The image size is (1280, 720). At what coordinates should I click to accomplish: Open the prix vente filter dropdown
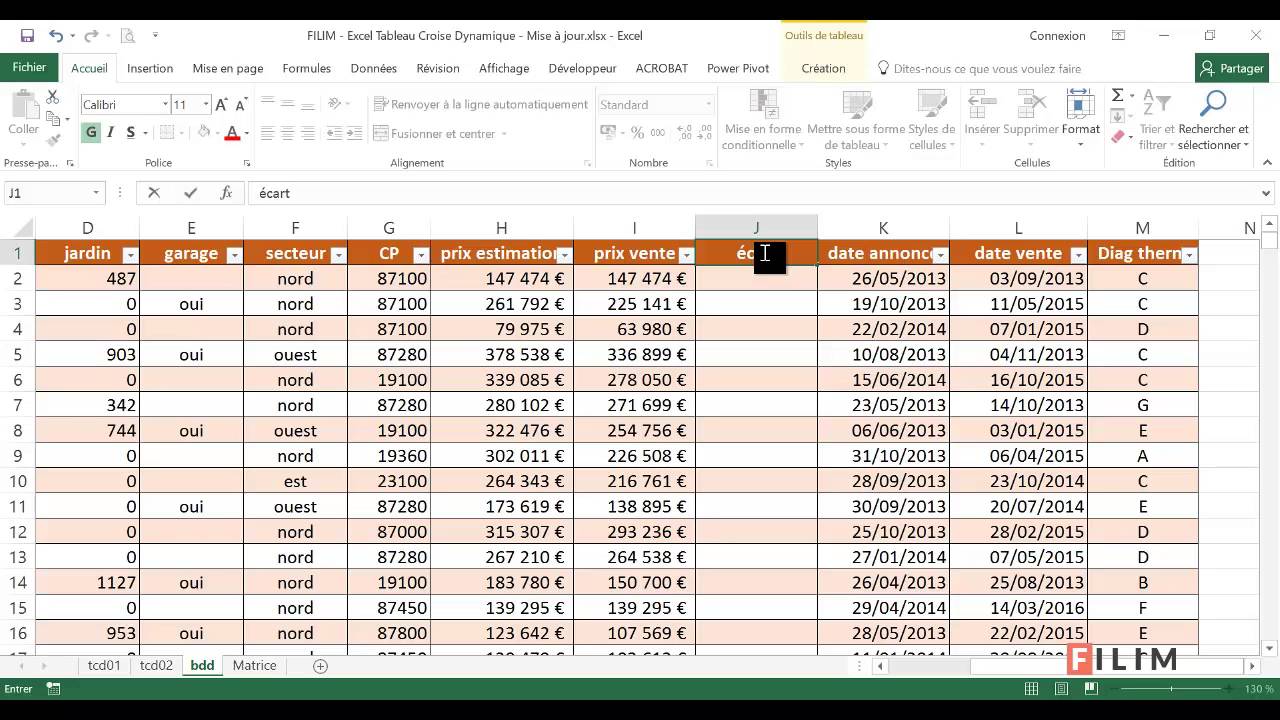click(686, 255)
